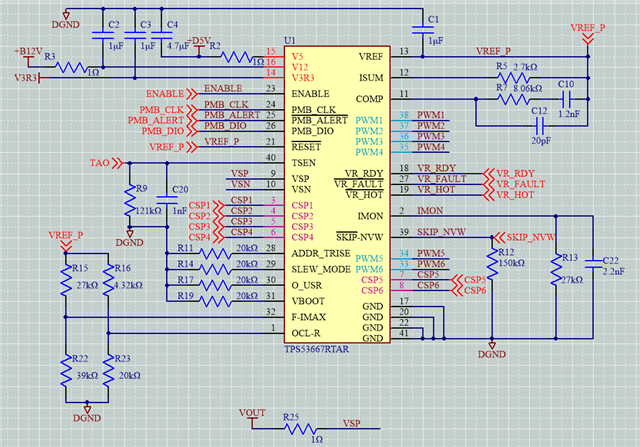Click resistor R17 on O_USR line
The width and height of the screenshot is (640, 447).
click(216, 285)
